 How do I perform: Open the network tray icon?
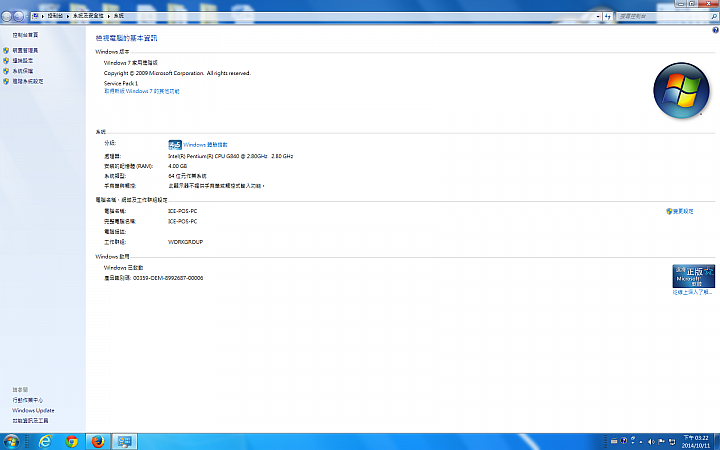click(x=672, y=442)
